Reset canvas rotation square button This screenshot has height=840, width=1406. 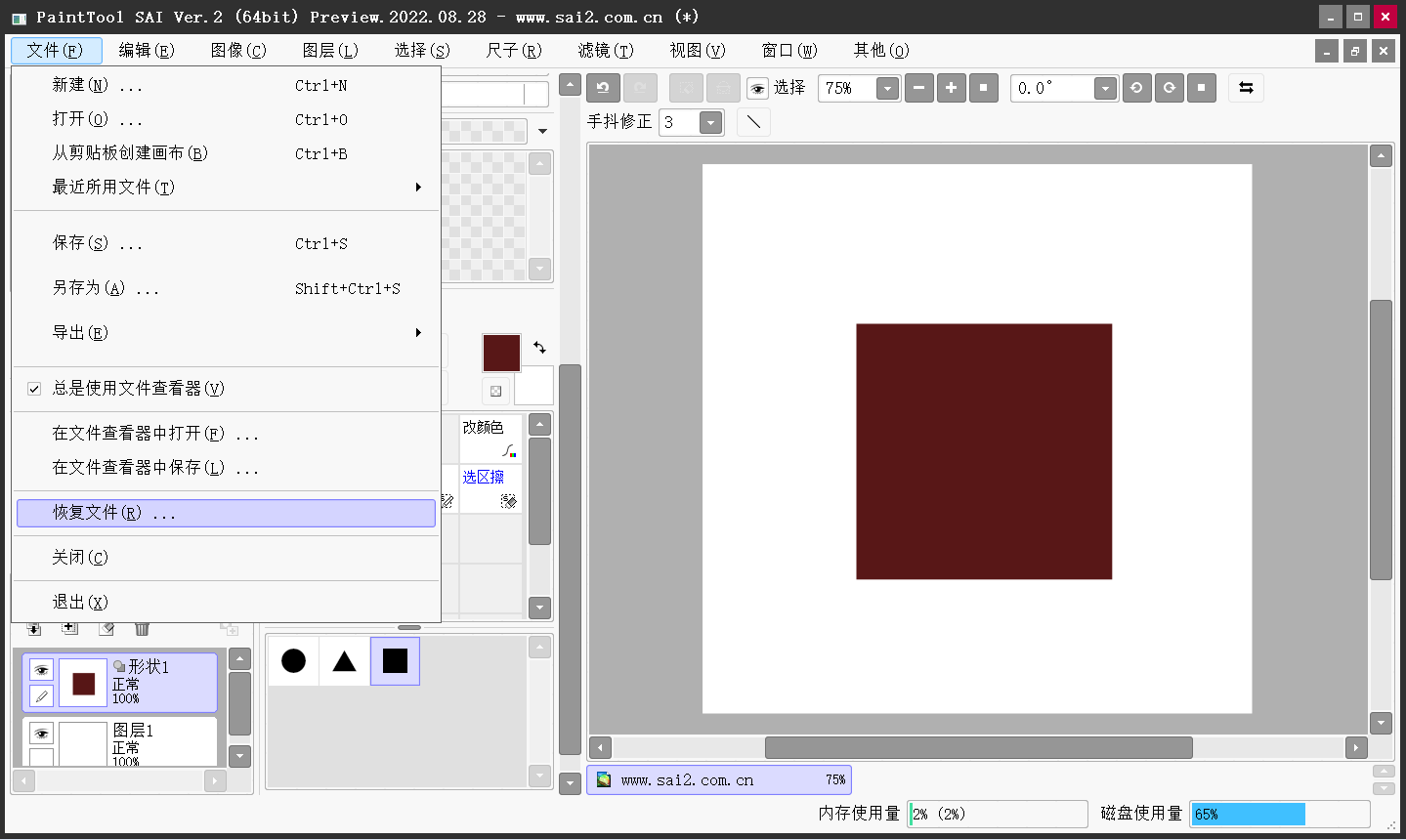click(x=1201, y=88)
